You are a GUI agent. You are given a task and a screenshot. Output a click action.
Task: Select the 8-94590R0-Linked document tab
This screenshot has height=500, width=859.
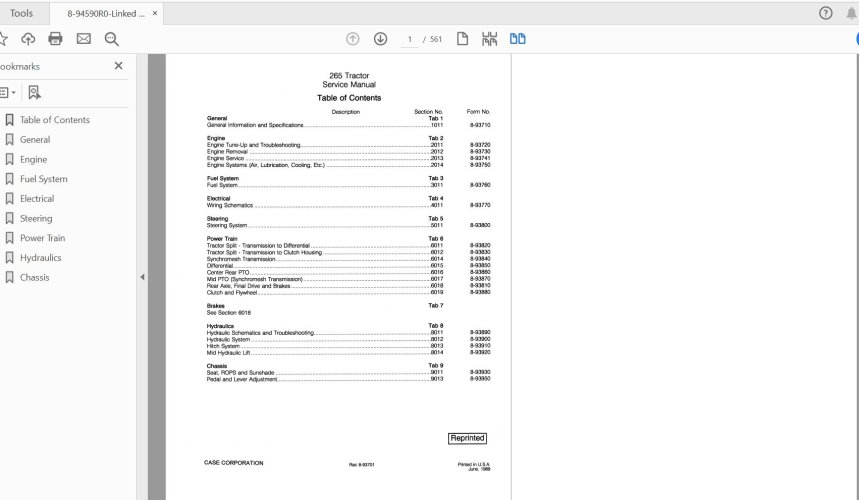click(106, 14)
